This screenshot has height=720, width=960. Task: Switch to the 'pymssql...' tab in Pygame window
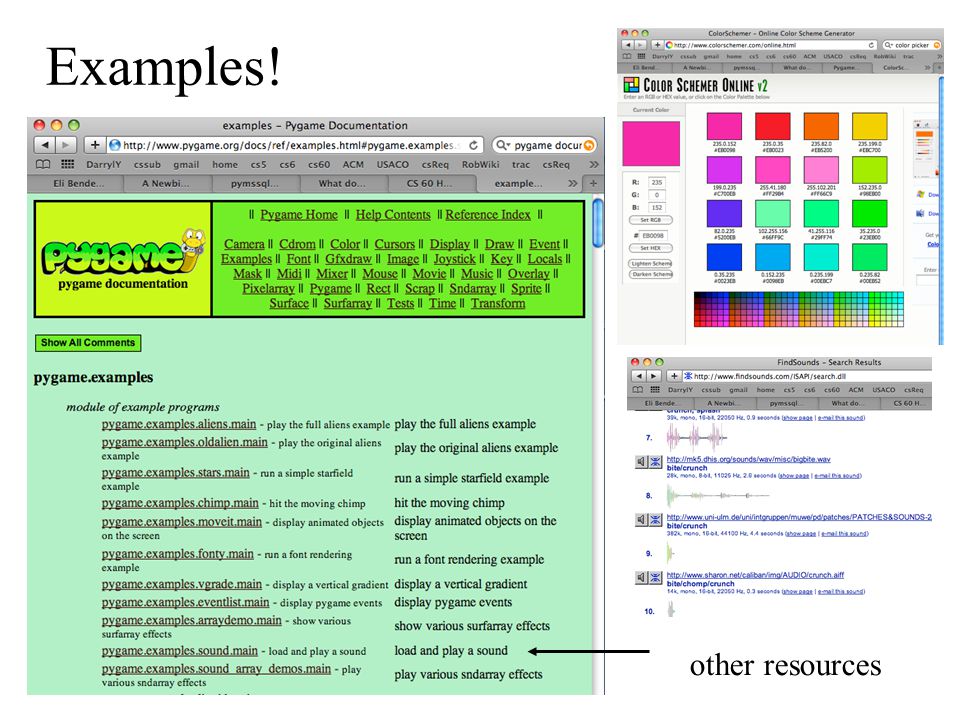coord(255,183)
